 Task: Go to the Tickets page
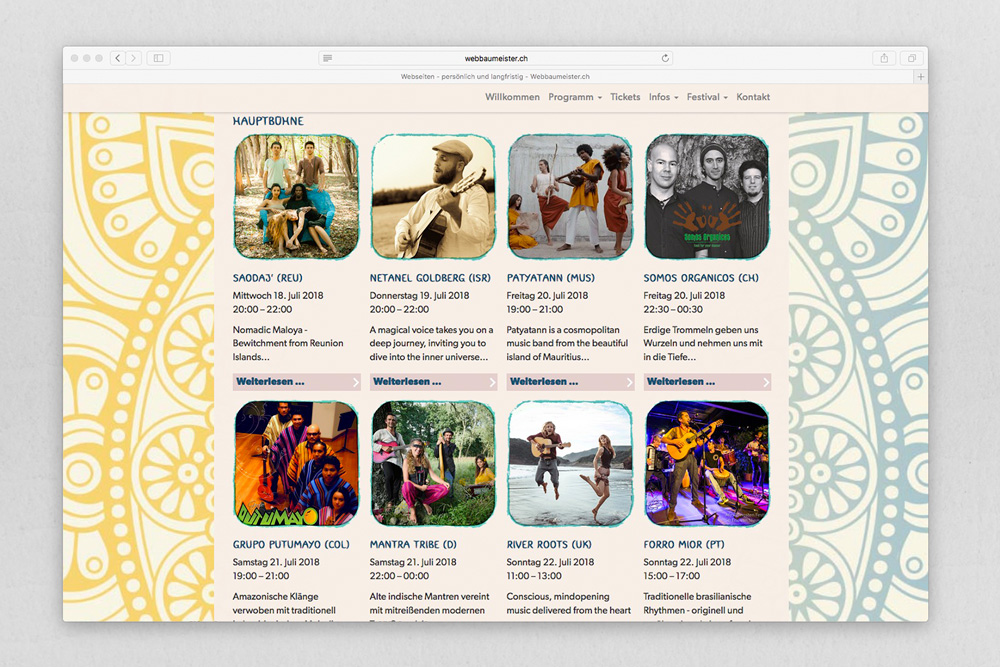click(625, 98)
